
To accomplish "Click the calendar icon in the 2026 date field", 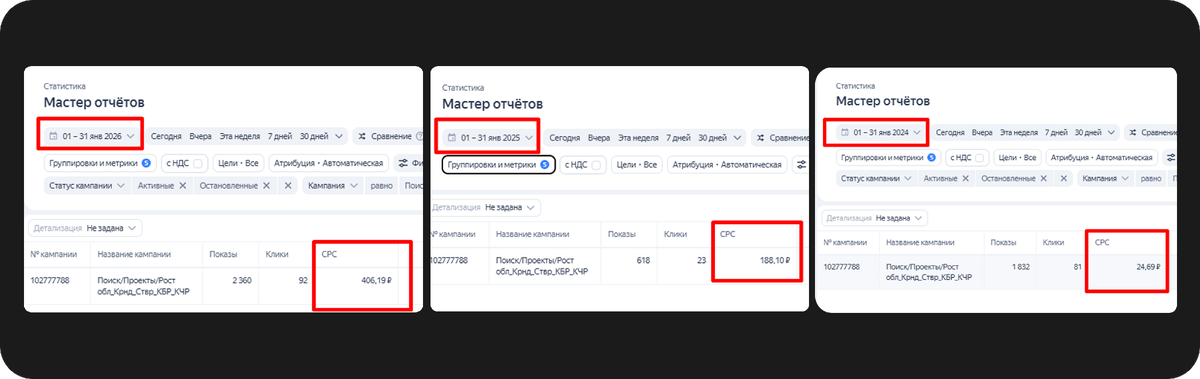I will click(x=54, y=136).
